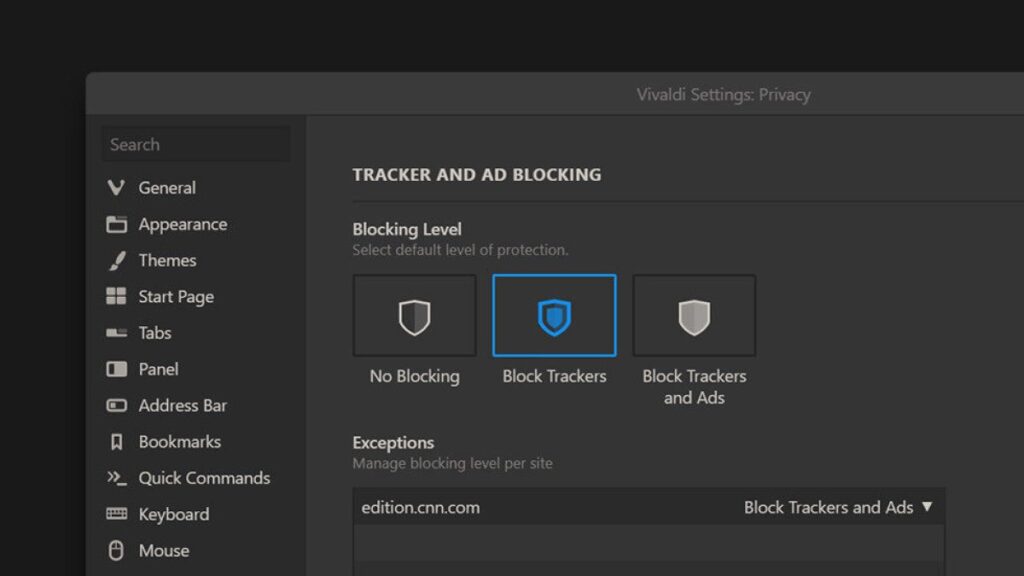Click the Themes paintbrush icon
Image resolution: width=1024 pixels, height=576 pixels.
click(x=116, y=261)
